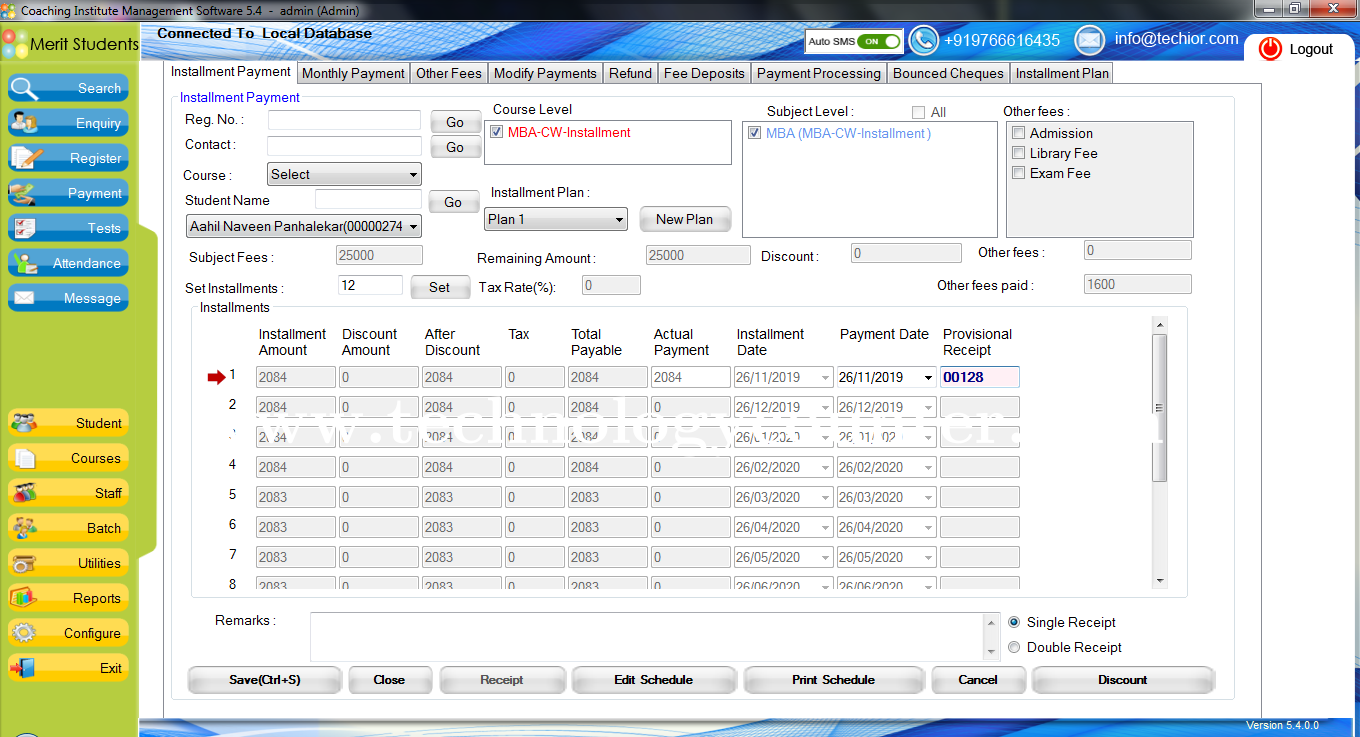The width and height of the screenshot is (1360, 737).
Task: Open the Courses module
Action: (x=68, y=458)
